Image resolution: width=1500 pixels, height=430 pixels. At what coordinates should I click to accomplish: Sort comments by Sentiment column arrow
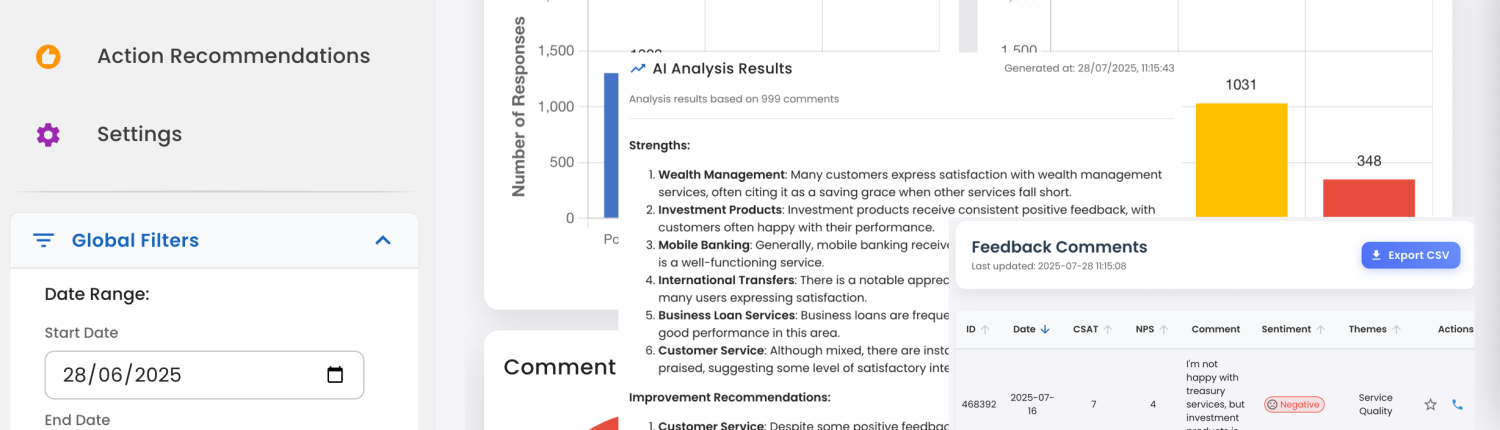[x=1320, y=329]
